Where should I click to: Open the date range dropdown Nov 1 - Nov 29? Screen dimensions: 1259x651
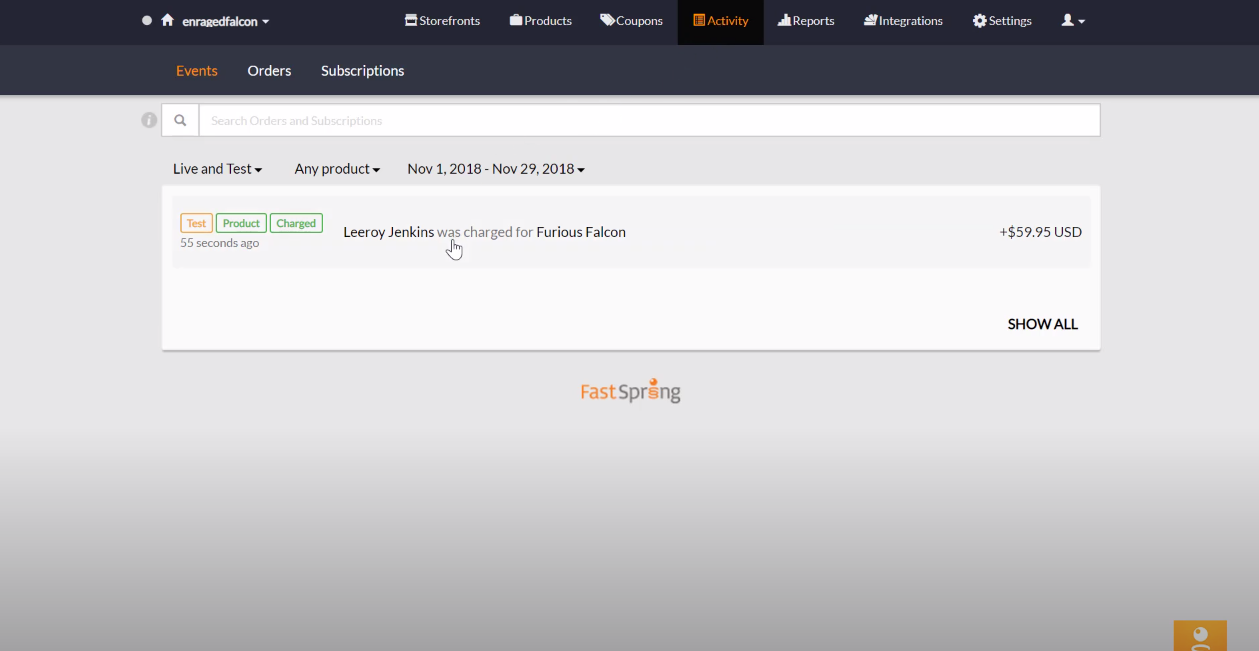(x=496, y=169)
